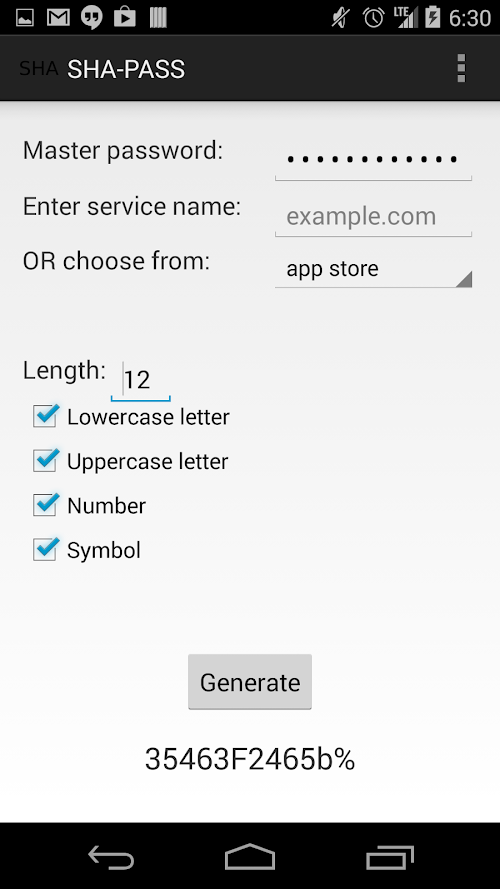The height and width of the screenshot is (889, 500).
Task: Uncheck the Uppercase letter checkbox
Action: 45,460
